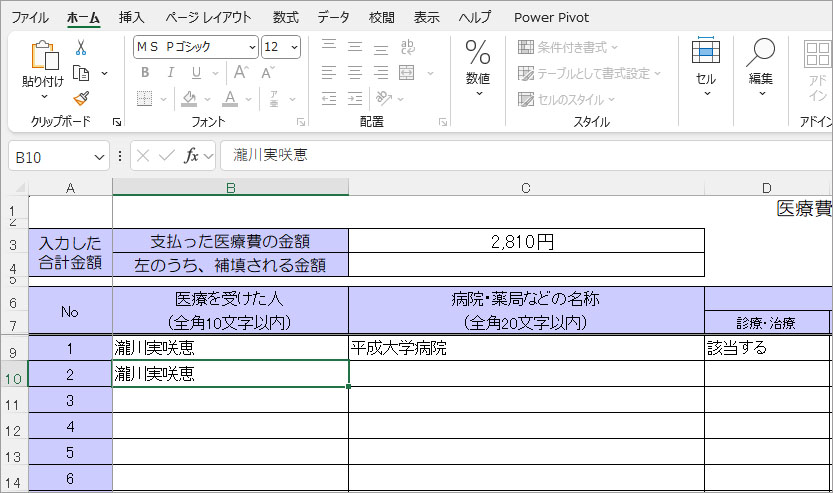Apply font color A

(230, 98)
